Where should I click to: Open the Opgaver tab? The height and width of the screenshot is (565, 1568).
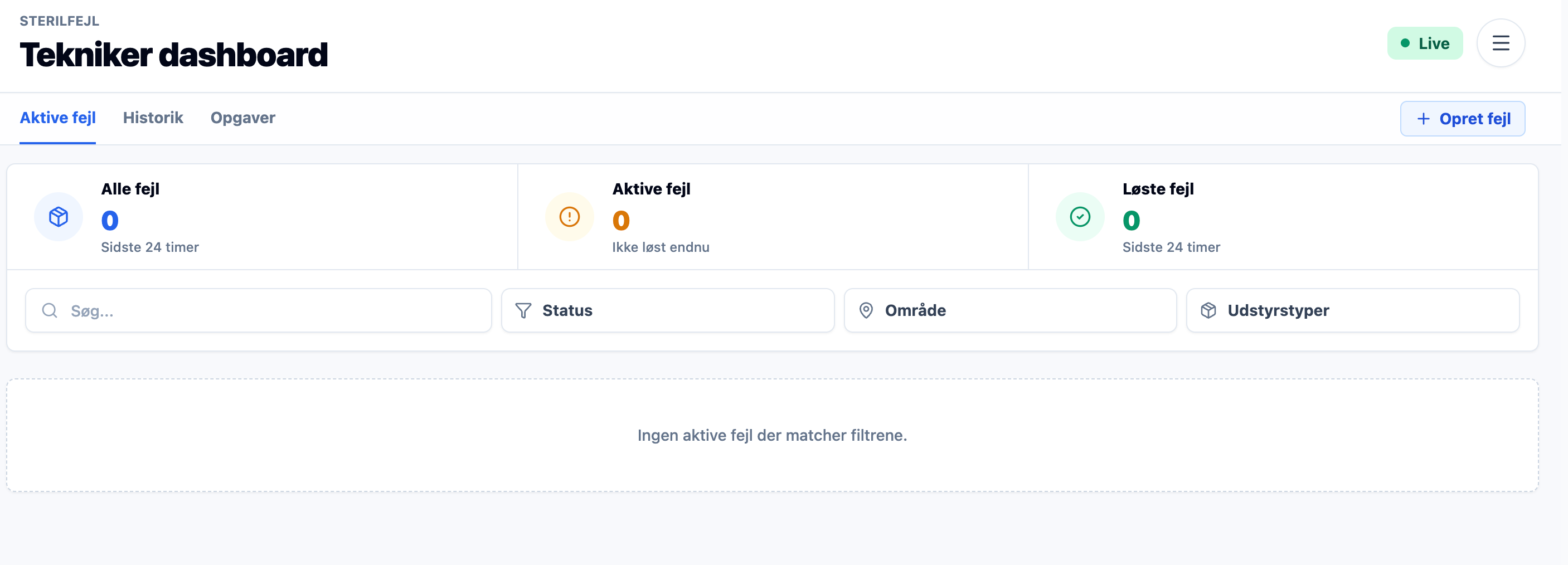click(242, 118)
